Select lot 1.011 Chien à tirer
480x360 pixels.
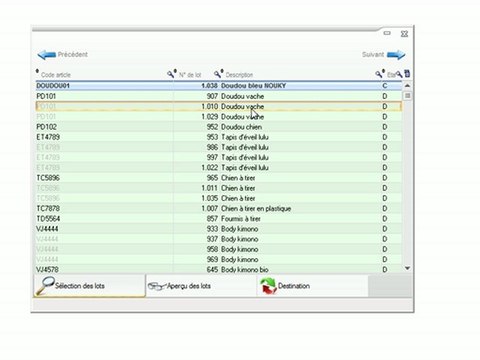tap(219, 188)
